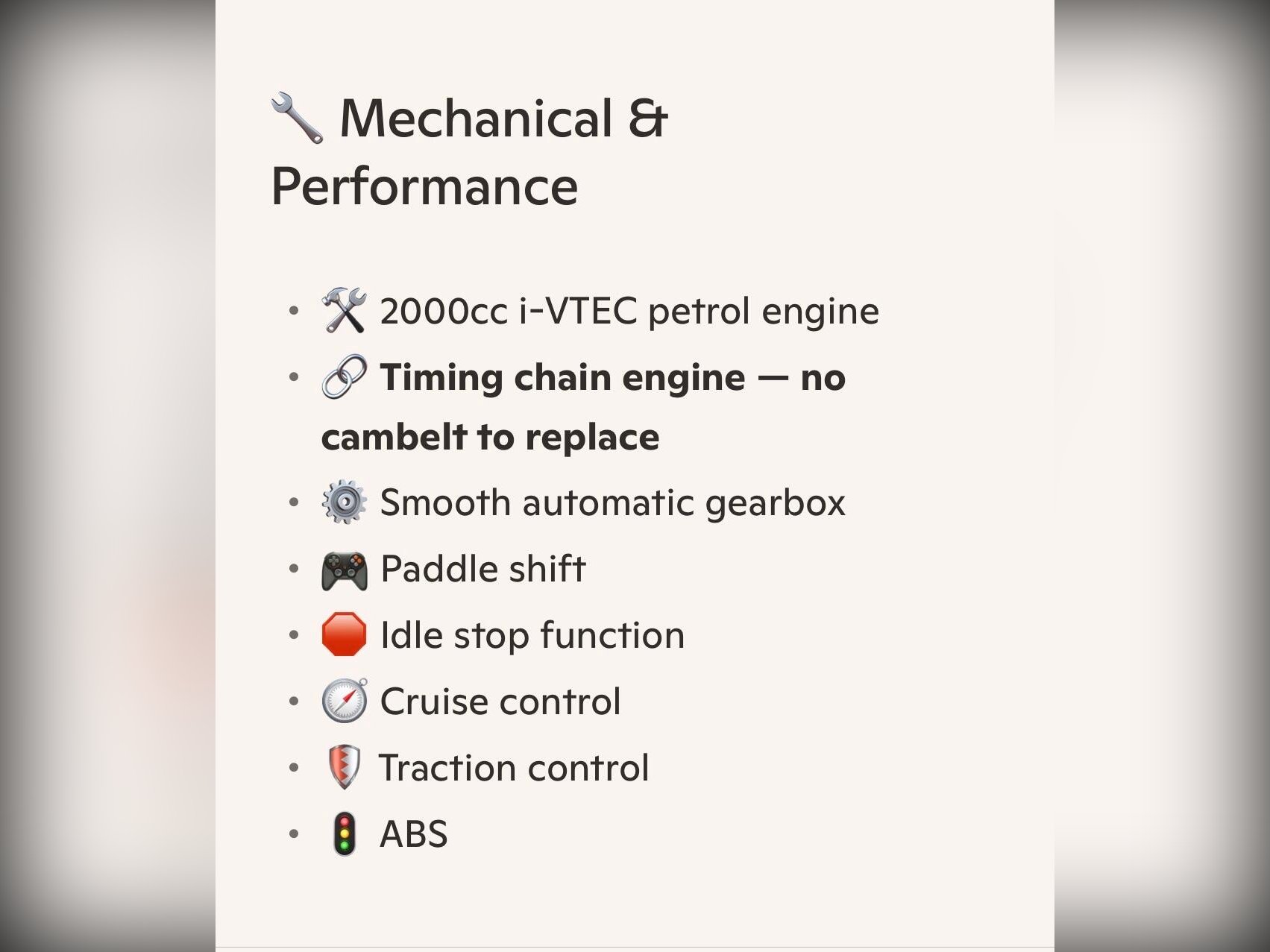Viewport: 1270px width, 952px height.
Task: Click the bullet point before Paddle shift
Action: tap(294, 569)
